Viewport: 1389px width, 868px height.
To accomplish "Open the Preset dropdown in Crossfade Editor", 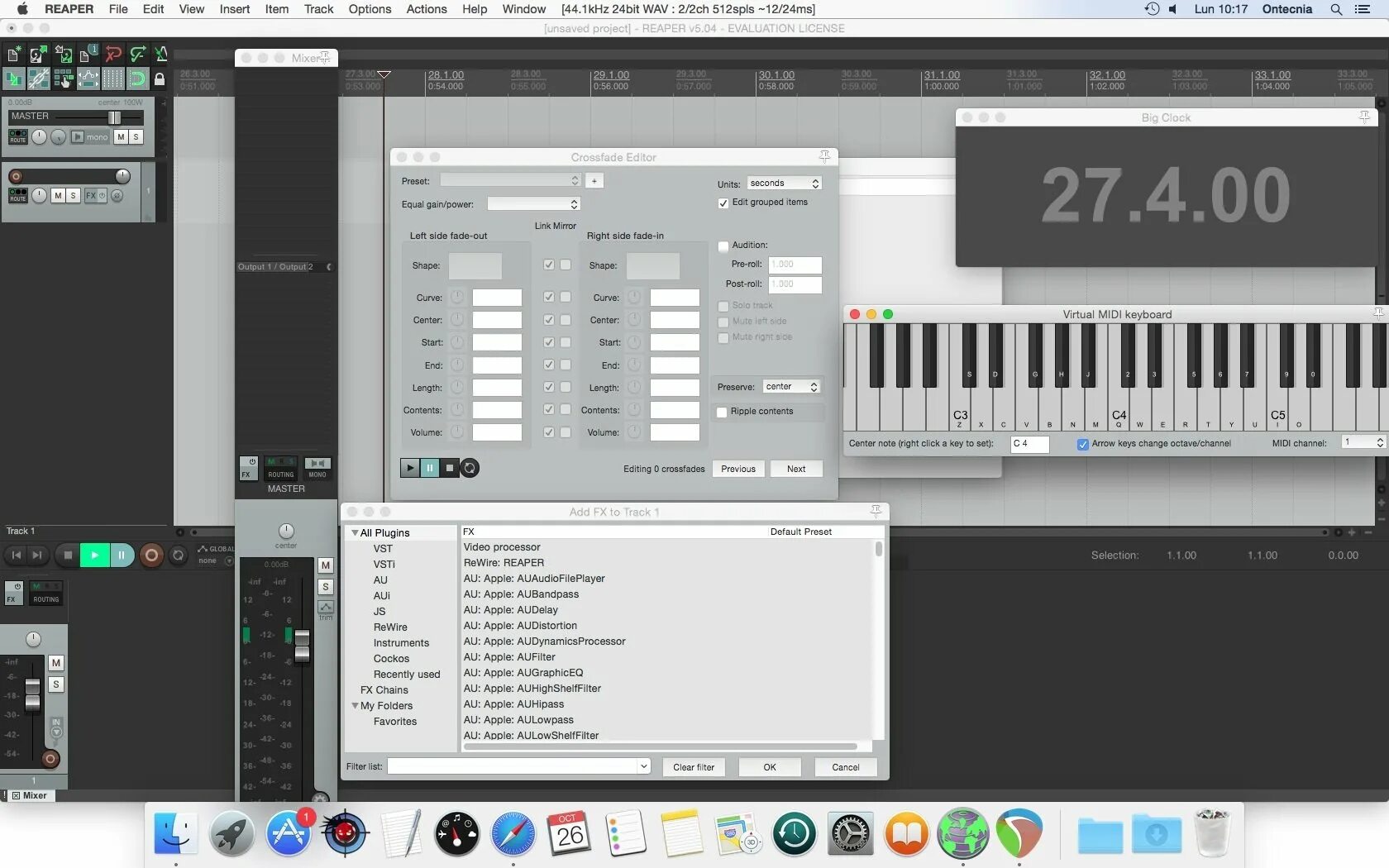I will (x=511, y=180).
